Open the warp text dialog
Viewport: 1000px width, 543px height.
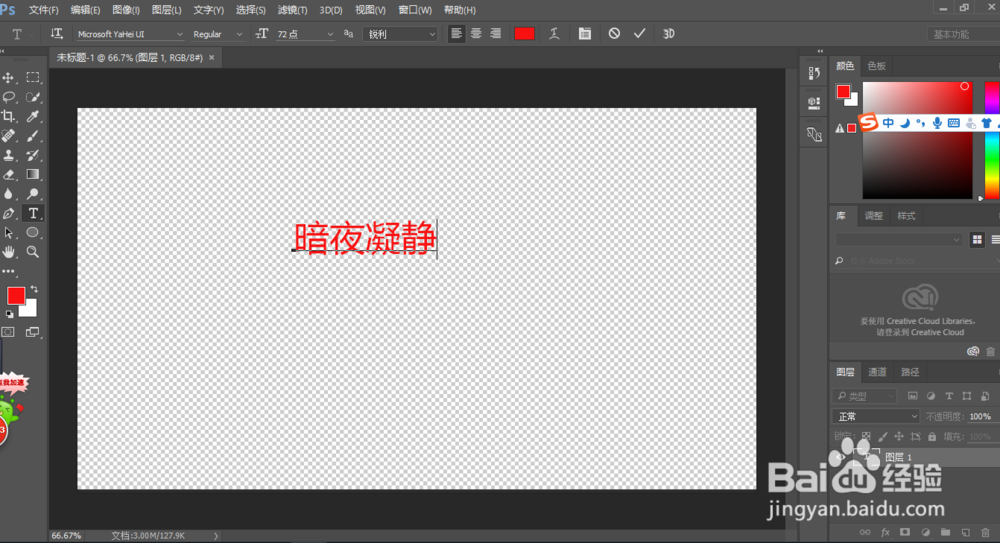click(554, 34)
